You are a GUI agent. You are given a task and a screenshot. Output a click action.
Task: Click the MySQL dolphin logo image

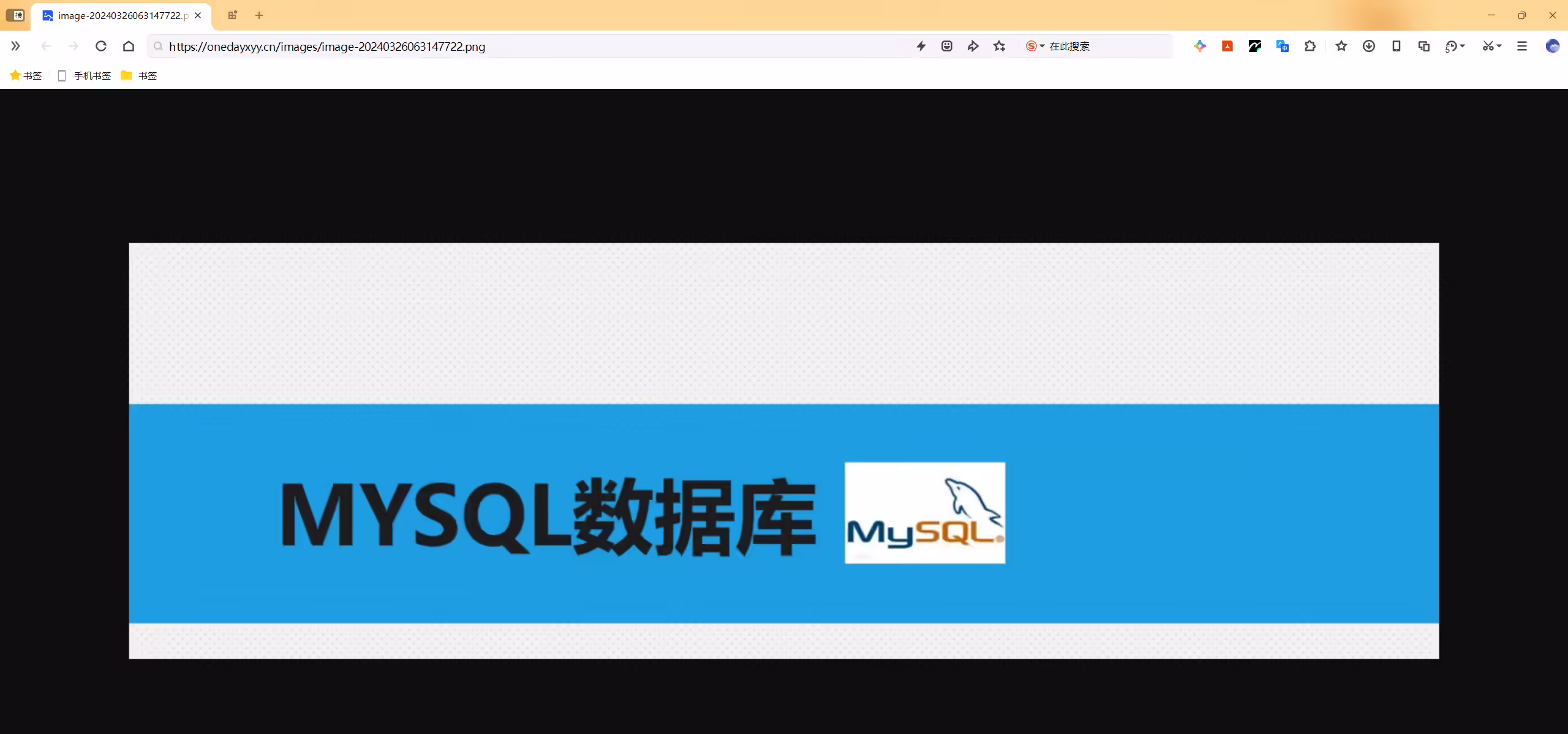click(x=925, y=513)
